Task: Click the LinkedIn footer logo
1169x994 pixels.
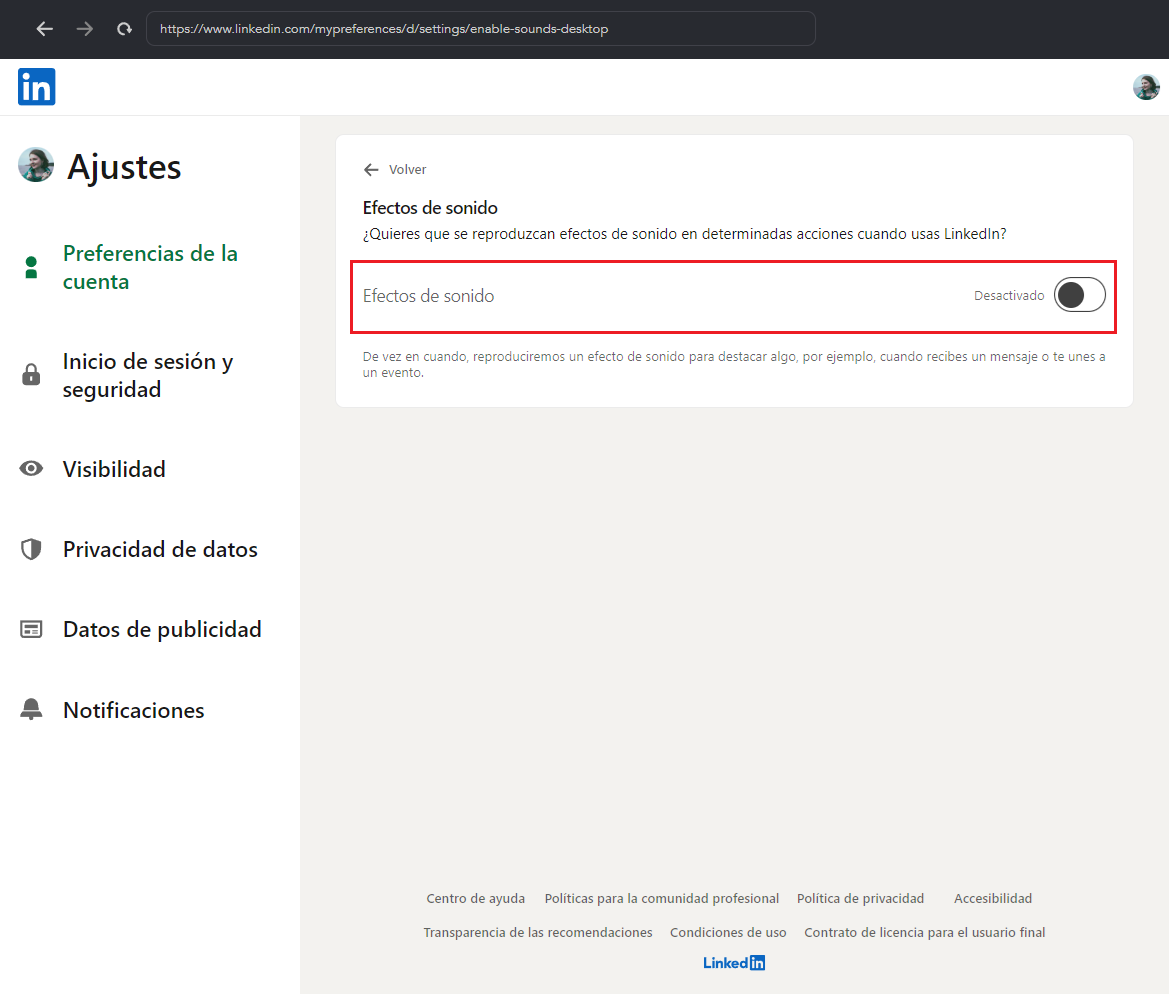Action: [734, 963]
